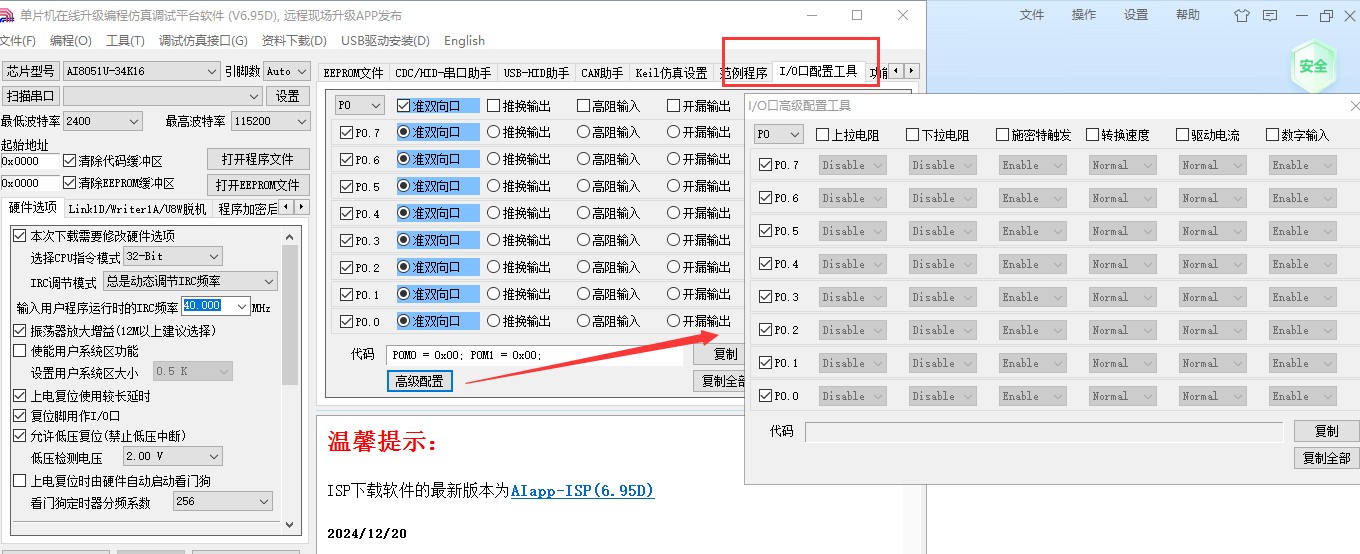Open 资料下载(D) menu
Viewport: 1360px width, 554px height.
[x=294, y=41]
